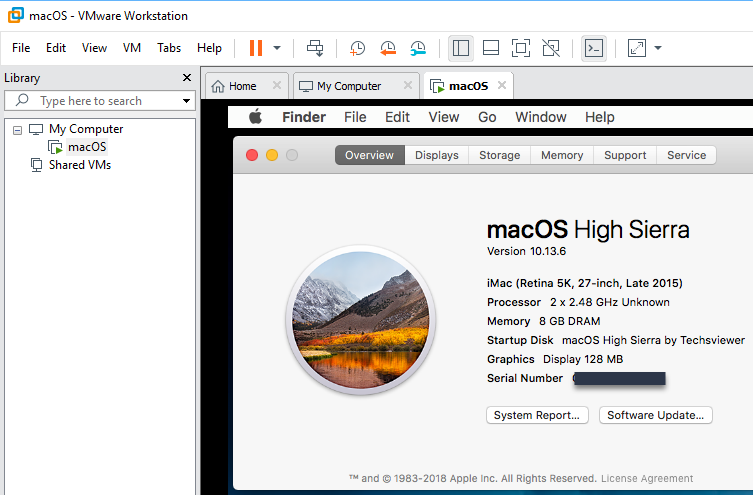Switch to the My Computer tab
The height and width of the screenshot is (495, 753).
356,86
